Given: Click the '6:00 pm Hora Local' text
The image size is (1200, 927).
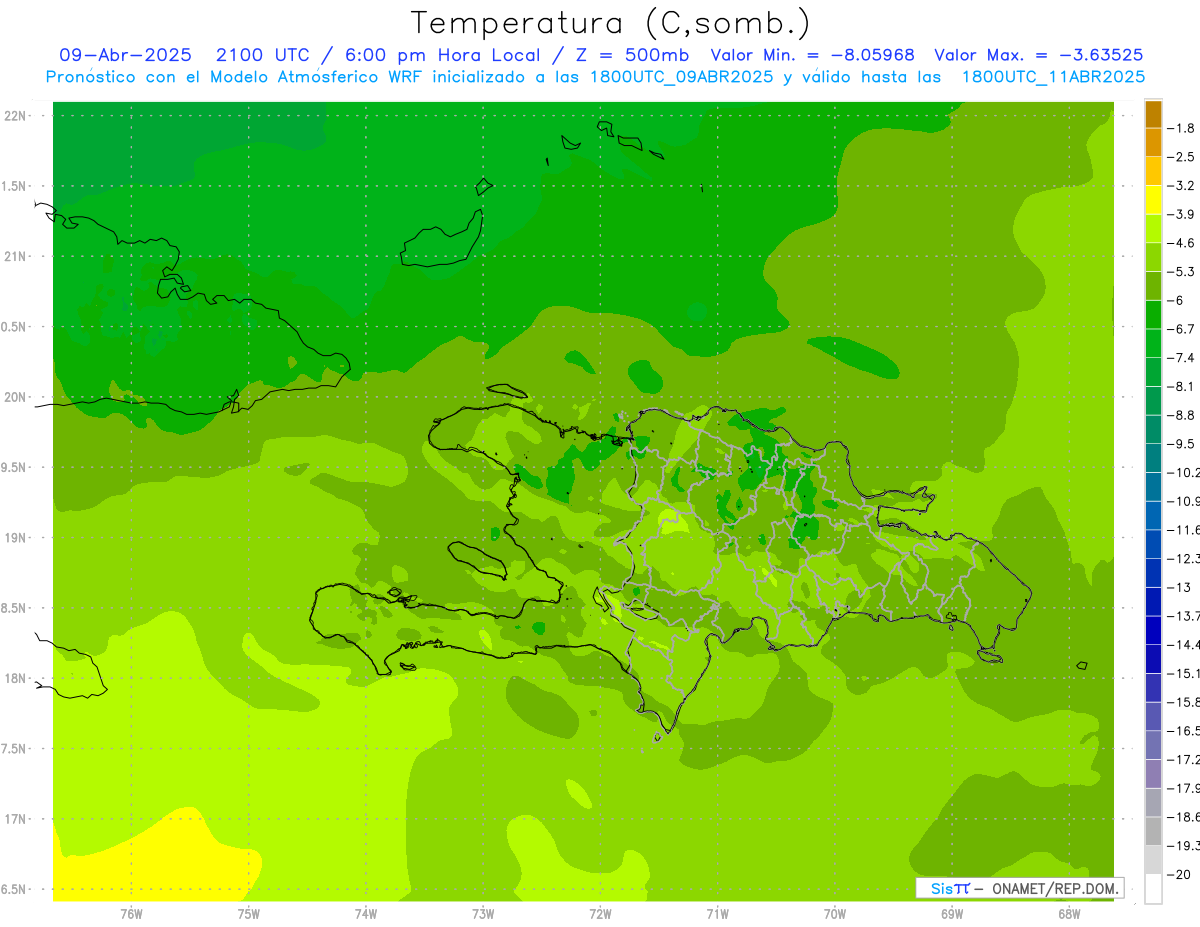Looking at the screenshot, I should click(x=444, y=55).
